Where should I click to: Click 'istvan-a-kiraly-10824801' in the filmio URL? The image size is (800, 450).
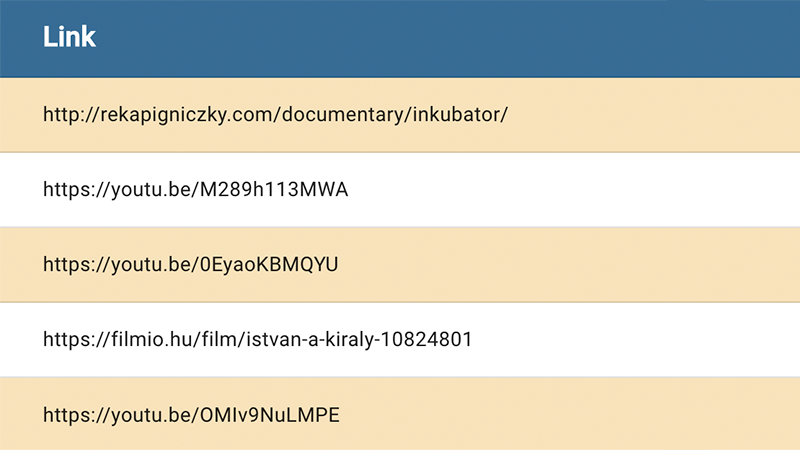coord(359,339)
